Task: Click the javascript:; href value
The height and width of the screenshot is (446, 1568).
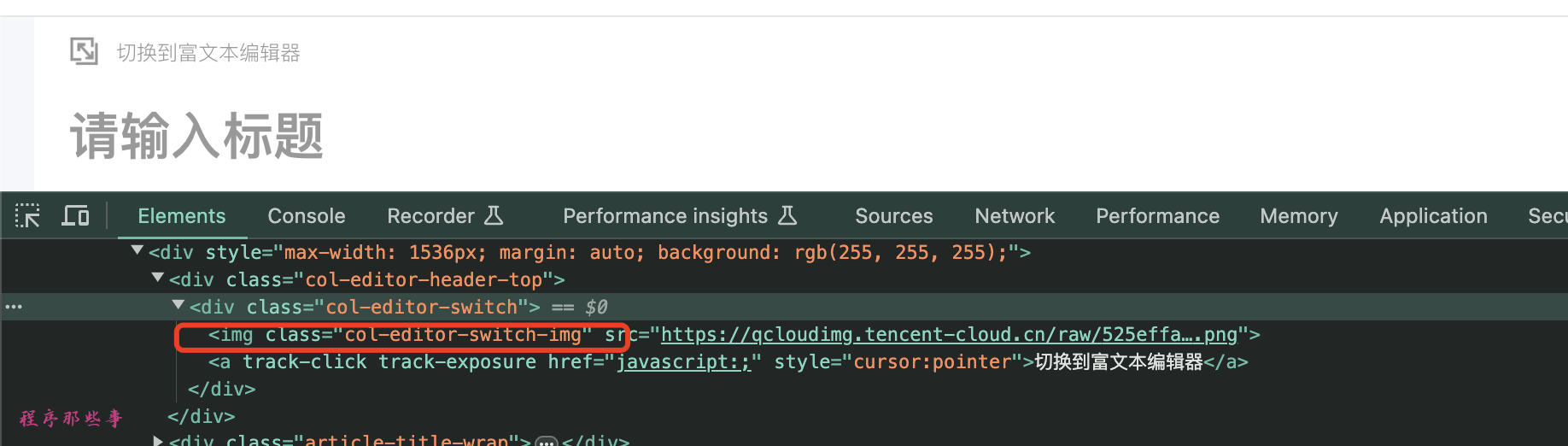Action: pyautogui.click(x=683, y=362)
